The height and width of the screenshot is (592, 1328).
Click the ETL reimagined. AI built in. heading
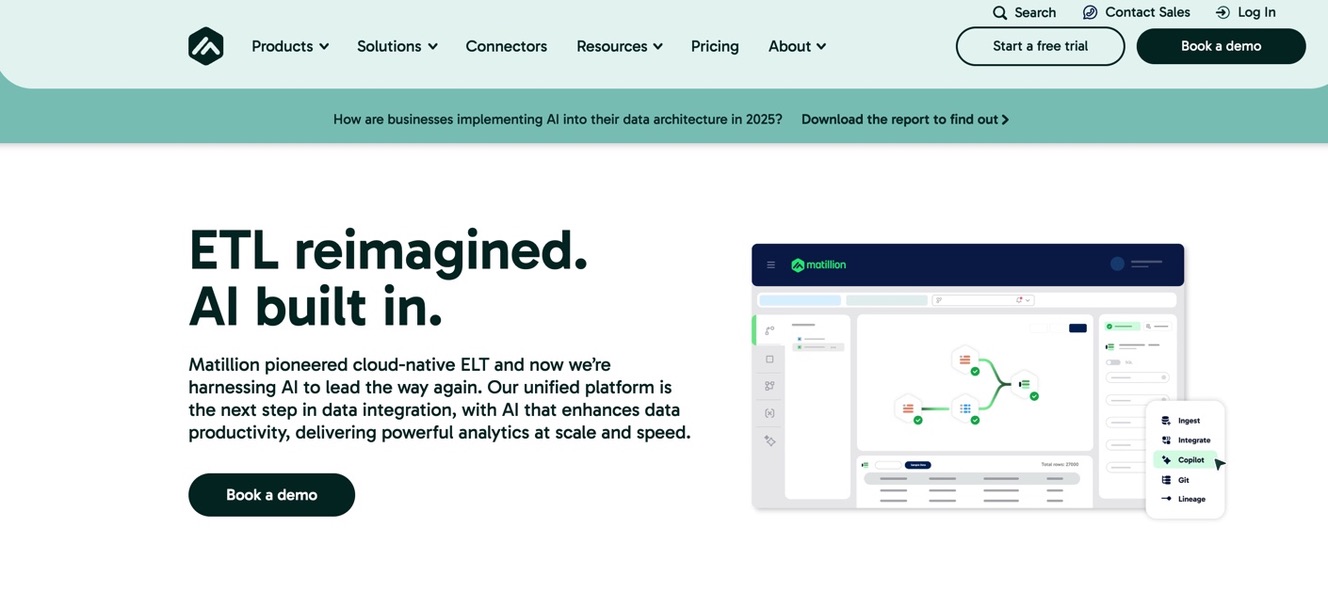click(x=388, y=278)
